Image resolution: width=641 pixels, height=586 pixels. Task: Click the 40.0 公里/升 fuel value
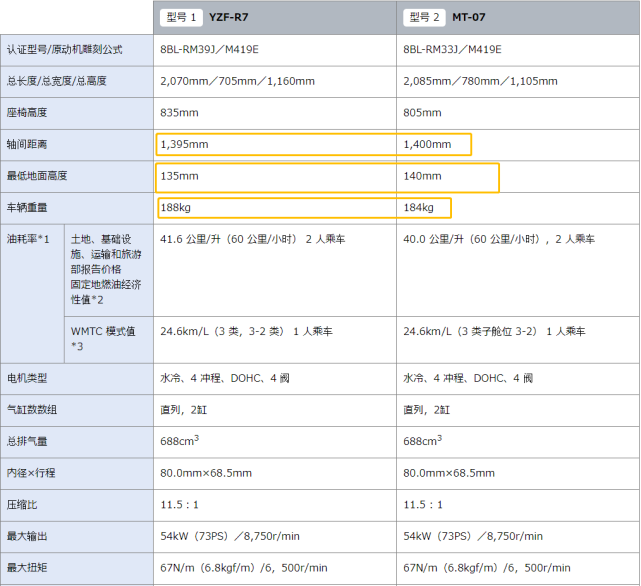tap(499, 239)
